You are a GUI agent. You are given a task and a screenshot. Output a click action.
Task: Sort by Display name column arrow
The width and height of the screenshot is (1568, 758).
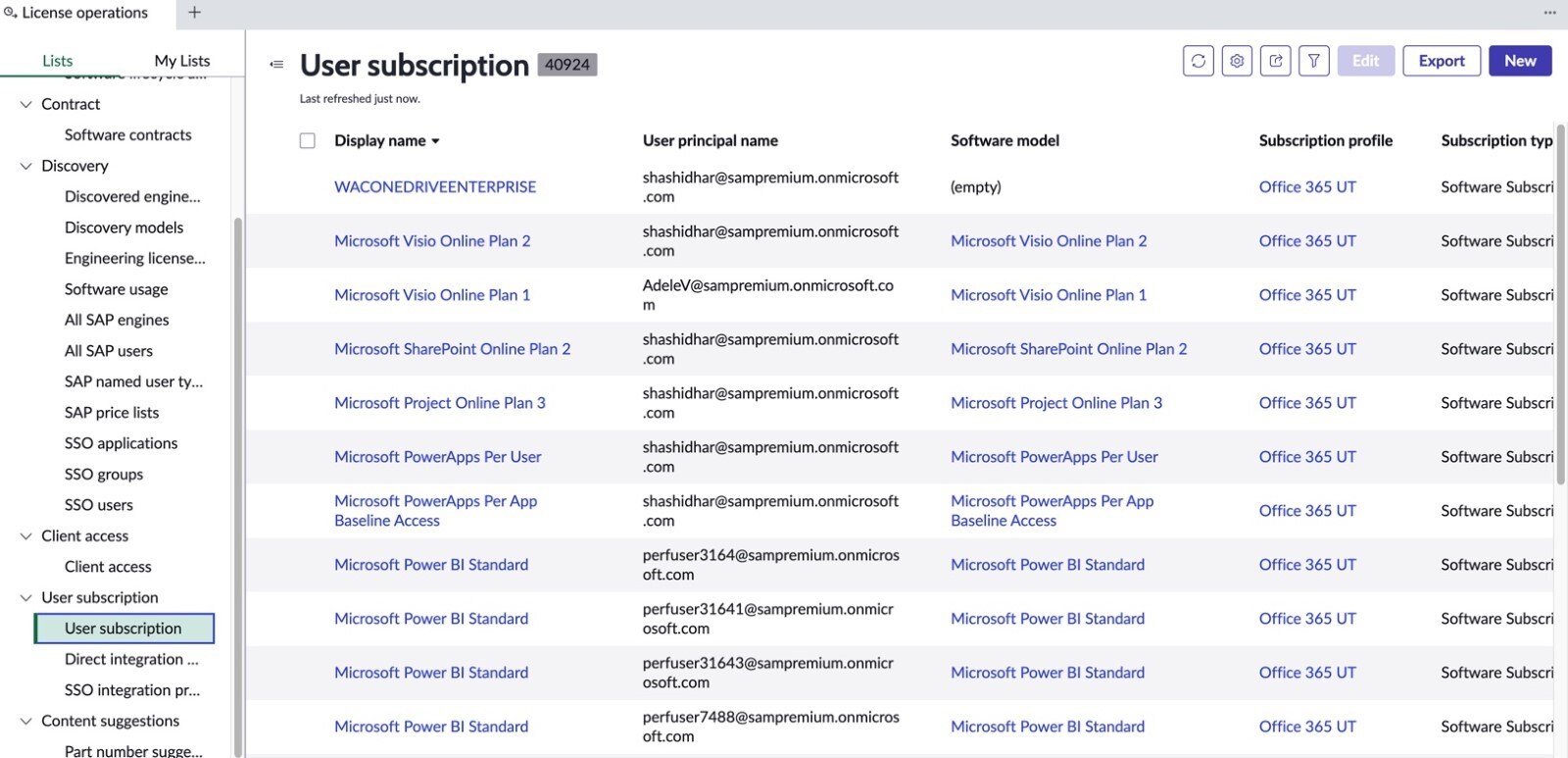[x=435, y=141]
